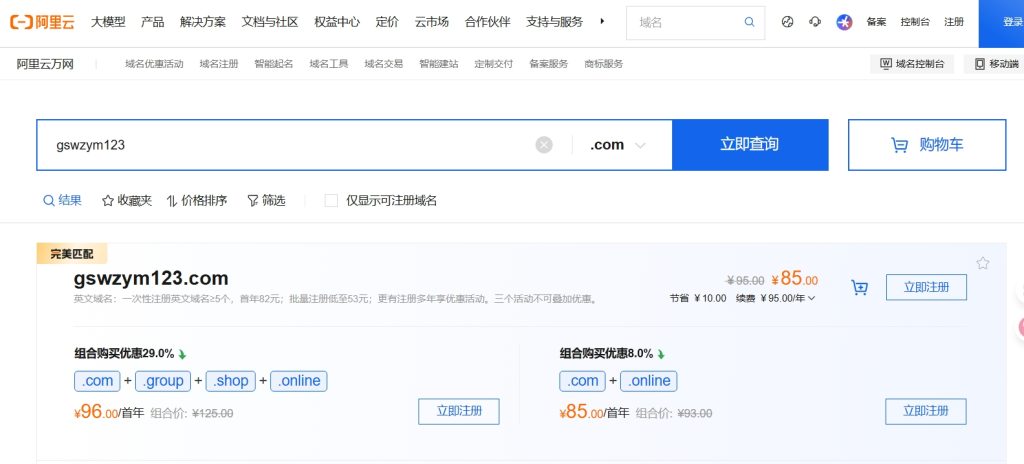Expand the 续费 ¥95.00/年 renewal price chevron
Image resolution: width=1024 pixels, height=464 pixels.
pos(811,298)
